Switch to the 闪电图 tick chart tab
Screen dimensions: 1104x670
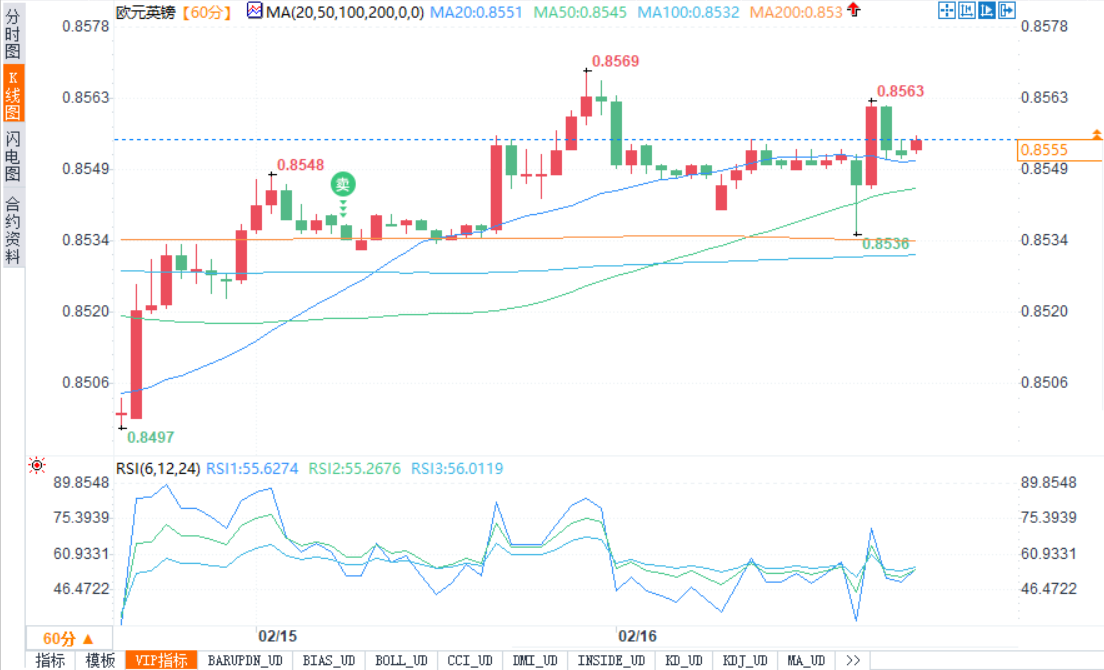tap(13, 156)
